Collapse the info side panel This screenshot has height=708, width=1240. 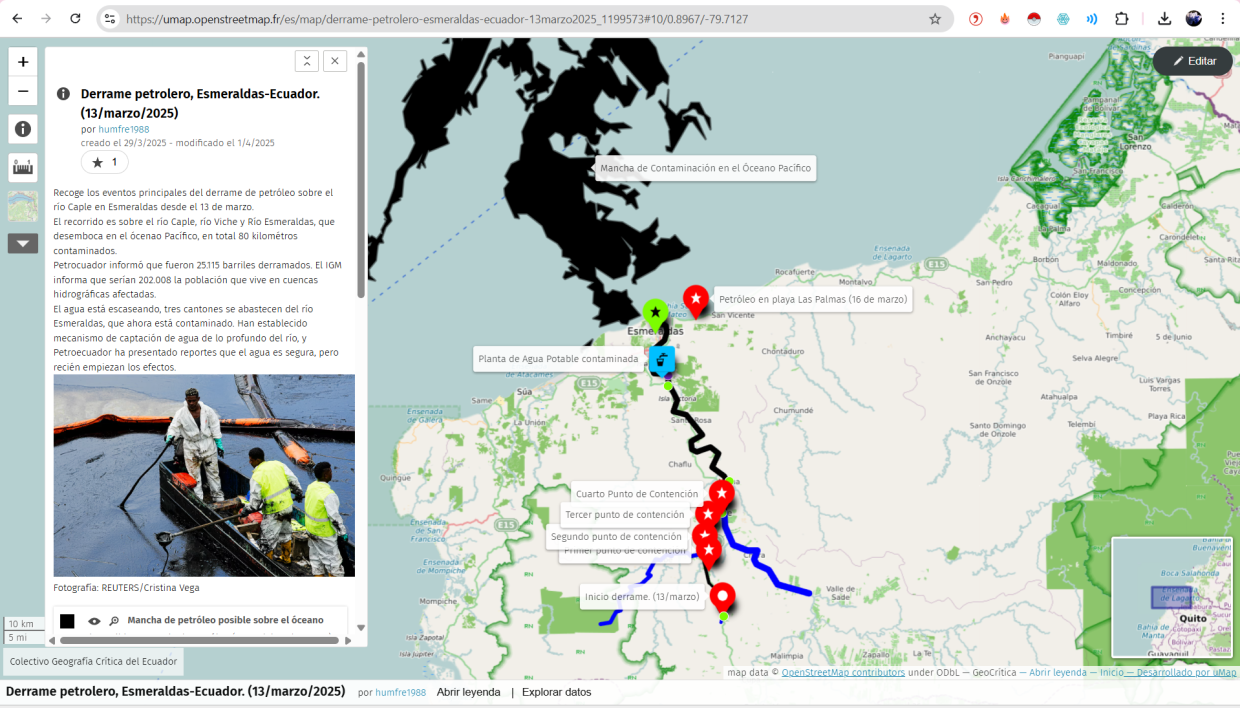(307, 61)
